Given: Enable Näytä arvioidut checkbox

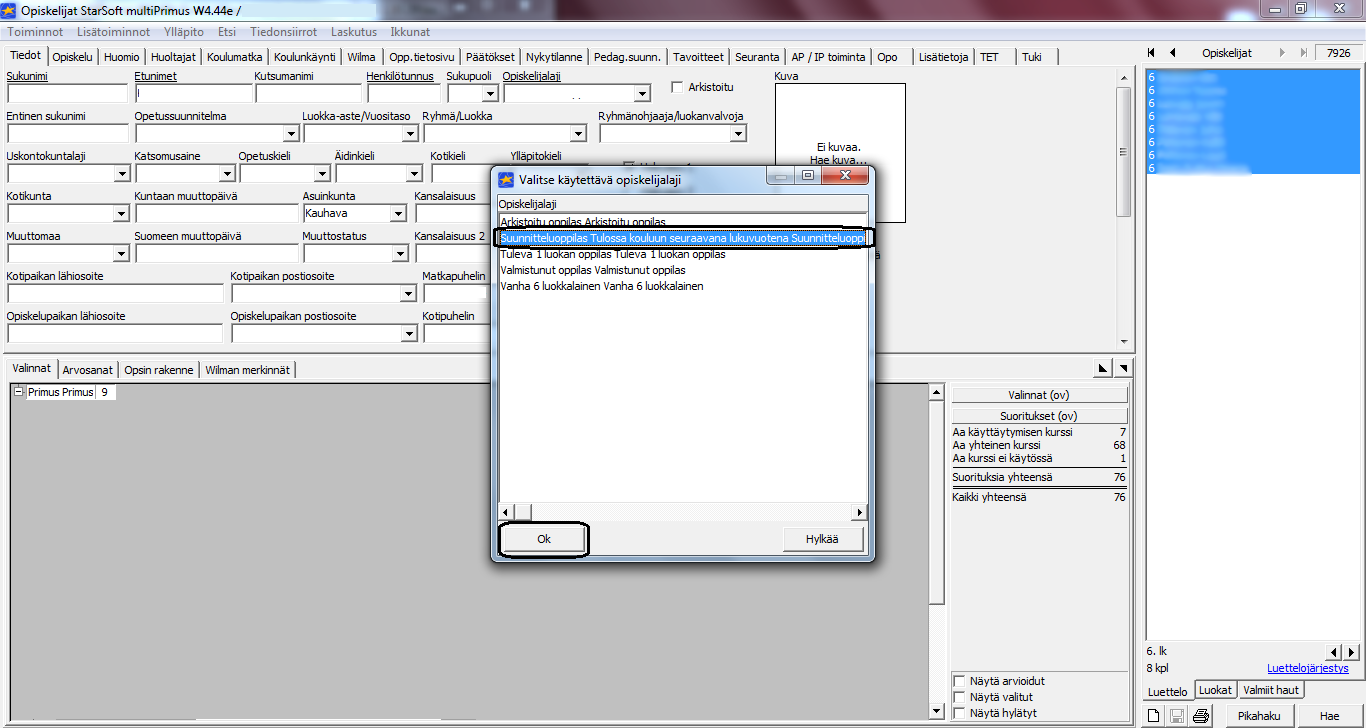Looking at the screenshot, I should [960, 681].
